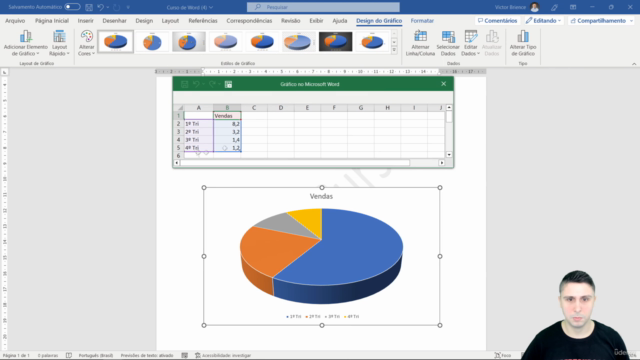Switch to Página Inicial tab
The width and height of the screenshot is (640, 360).
52,21
